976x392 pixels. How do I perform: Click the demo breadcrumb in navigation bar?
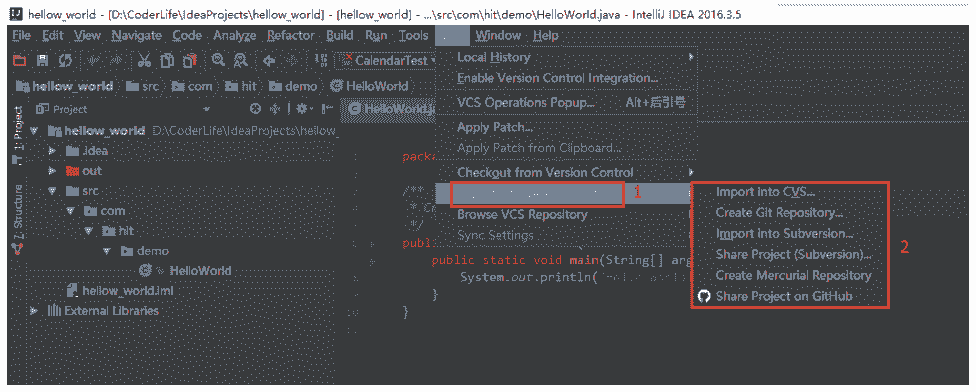[294, 86]
